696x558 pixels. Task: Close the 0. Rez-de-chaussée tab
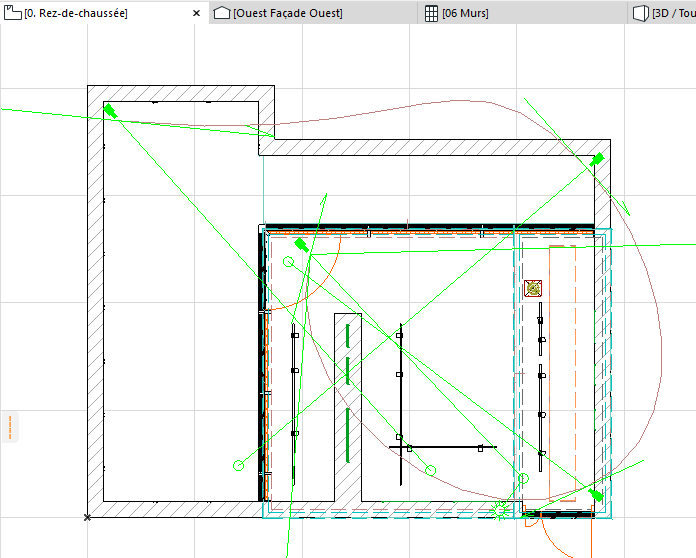196,13
